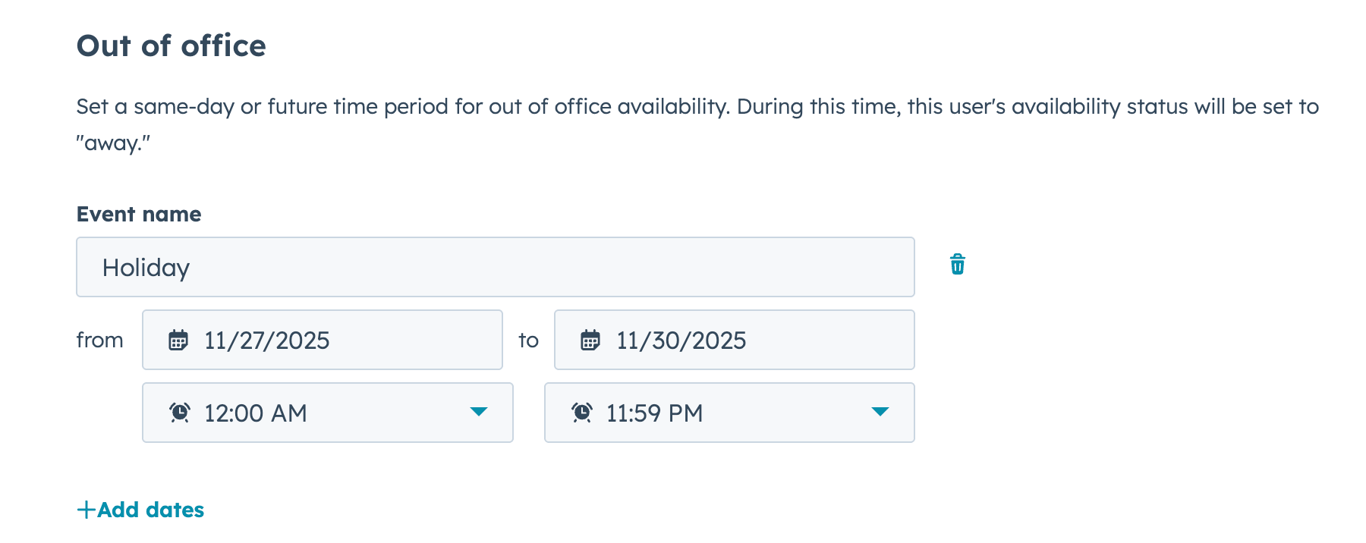Open the from date field 11/27/2025
1366x543 pixels.
pos(322,340)
